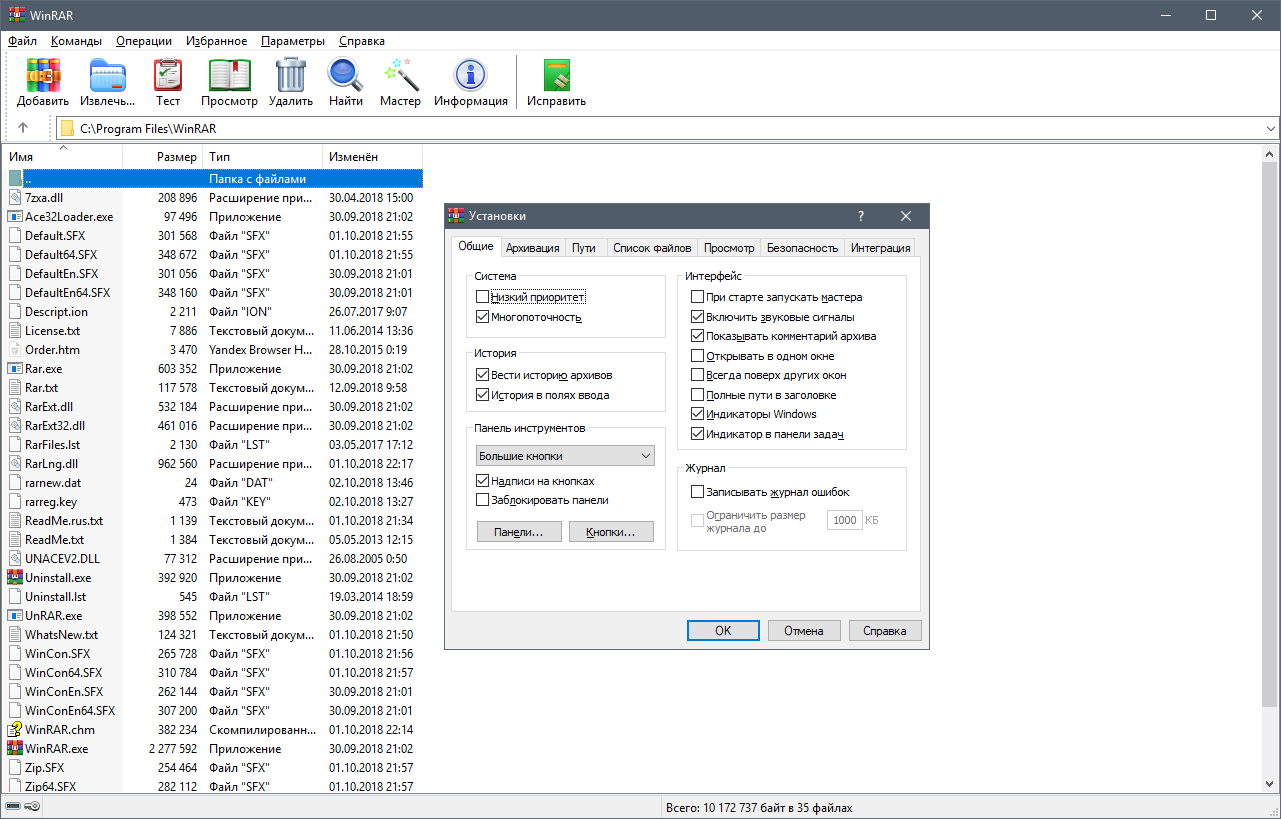Select the WhatsNew.txt file row
Viewport: 1281px width, 819px height.
pyautogui.click(x=213, y=634)
